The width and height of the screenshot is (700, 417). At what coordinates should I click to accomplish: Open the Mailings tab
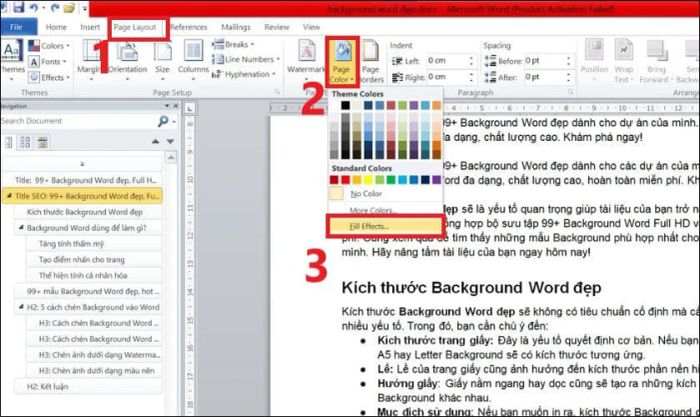[237, 27]
